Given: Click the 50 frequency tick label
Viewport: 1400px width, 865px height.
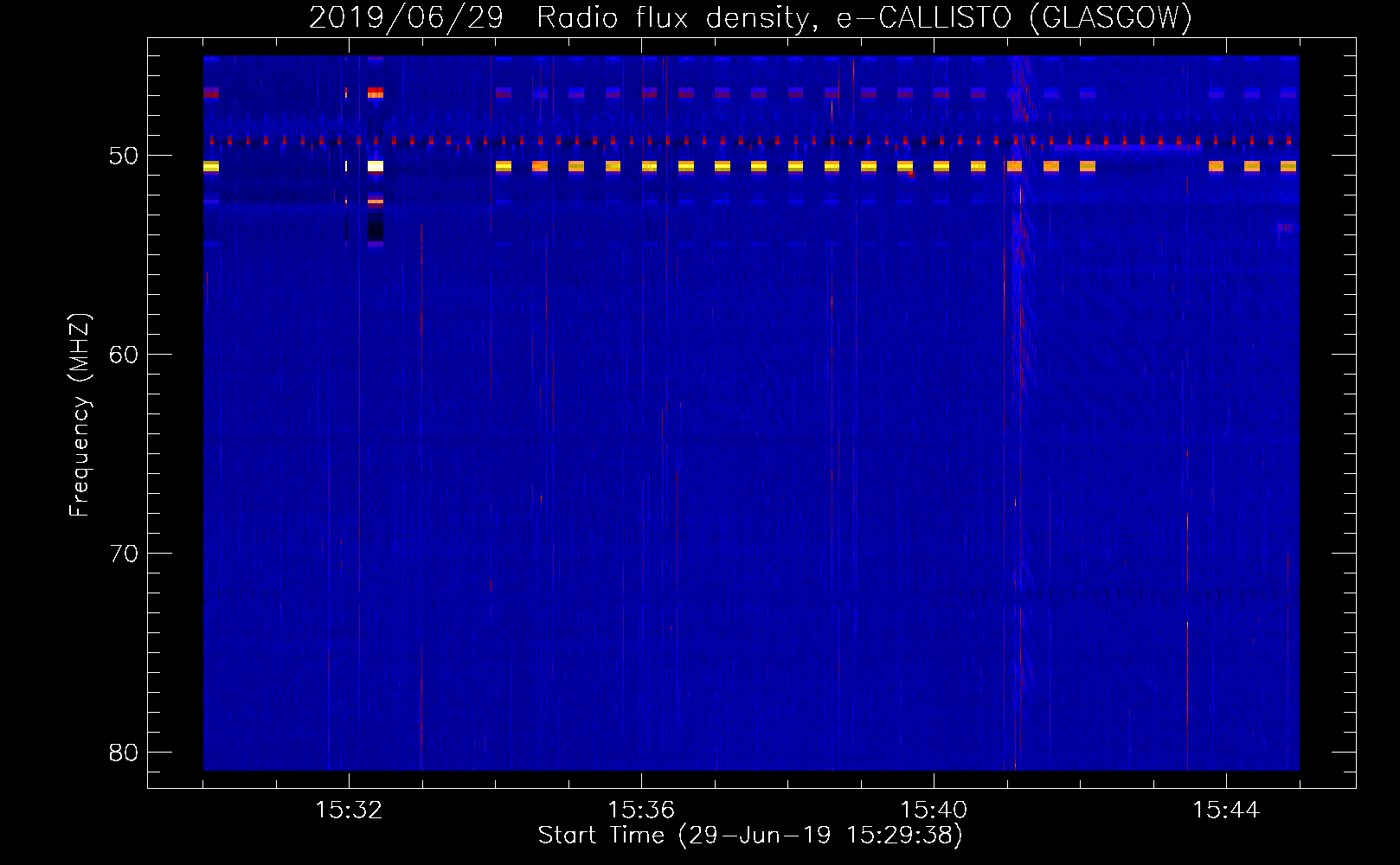Looking at the screenshot, I should coord(124,156).
